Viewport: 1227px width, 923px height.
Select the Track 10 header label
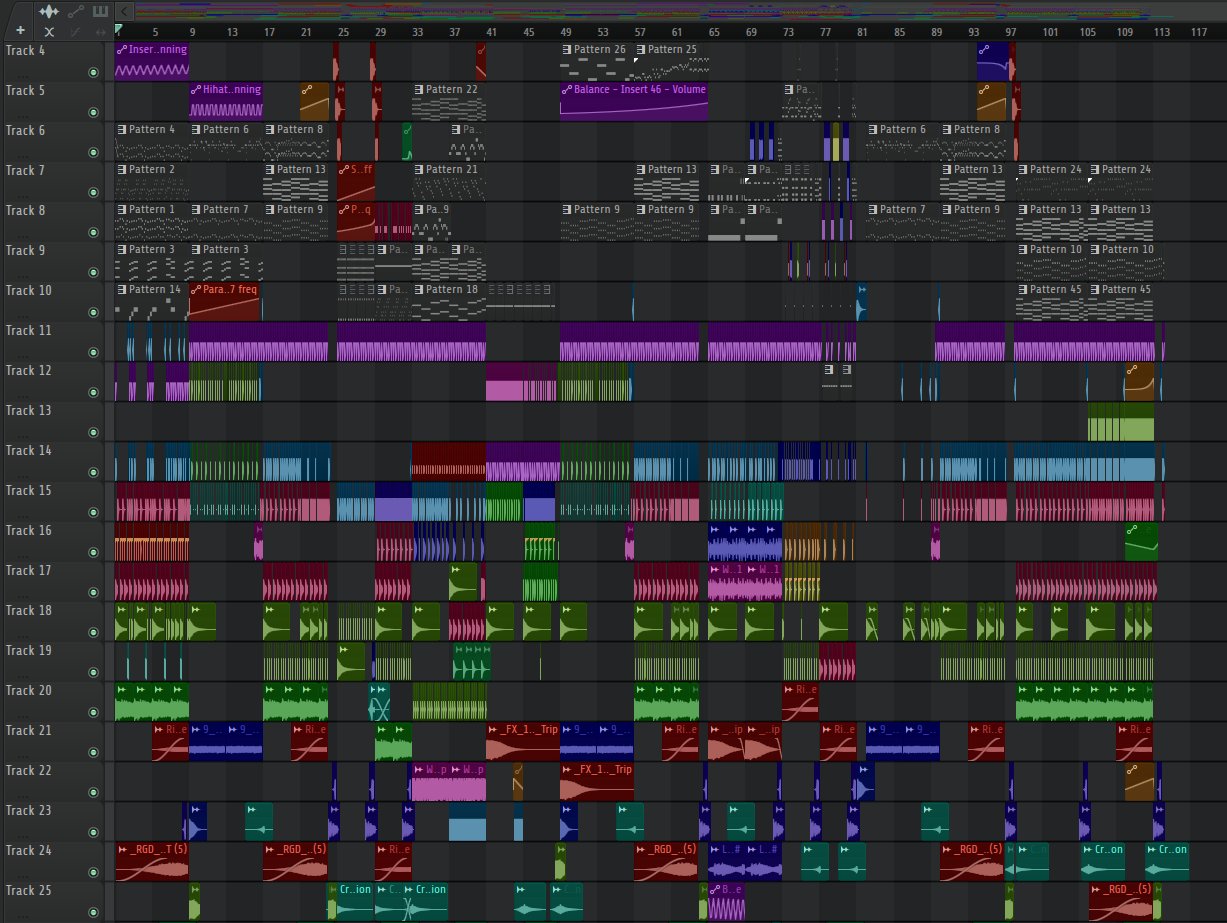[29, 290]
